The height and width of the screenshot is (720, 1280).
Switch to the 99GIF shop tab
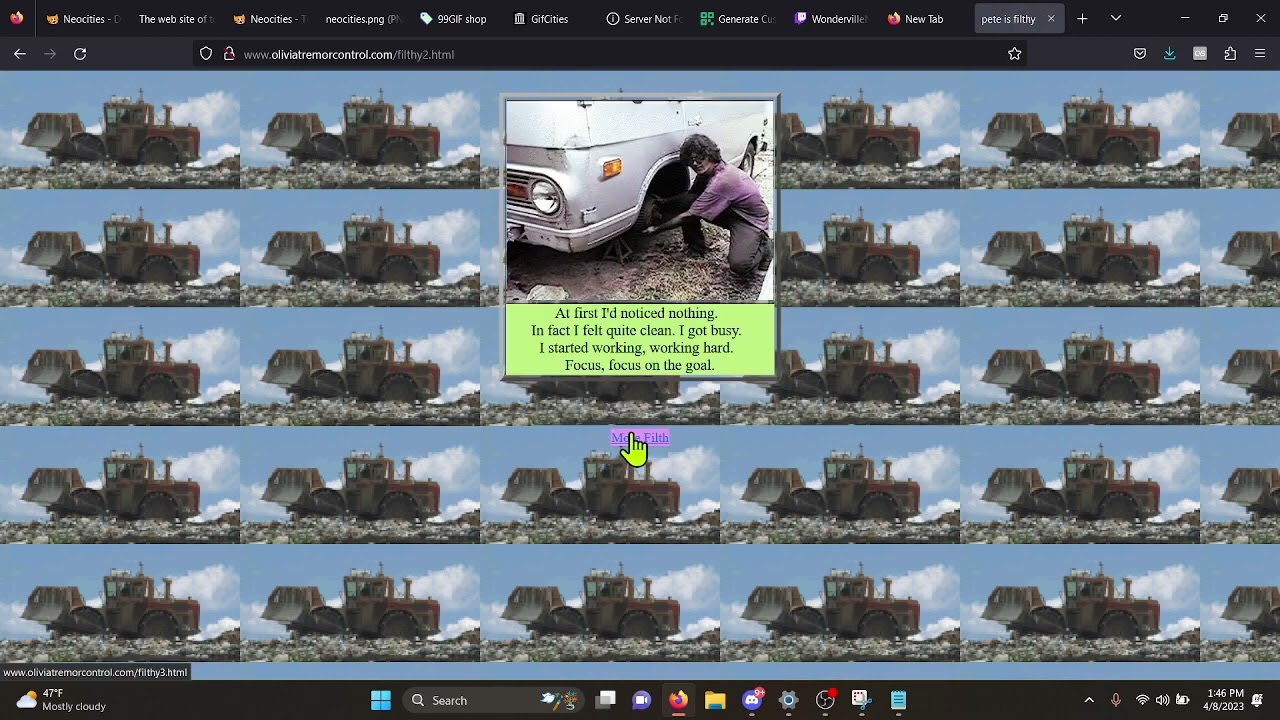tap(455, 18)
